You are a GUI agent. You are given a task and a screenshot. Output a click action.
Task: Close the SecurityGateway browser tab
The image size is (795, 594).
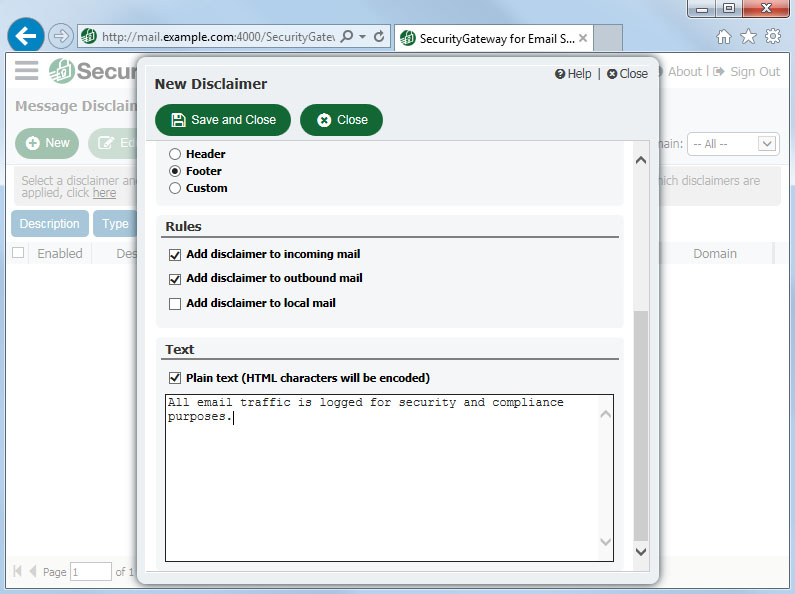(x=583, y=38)
